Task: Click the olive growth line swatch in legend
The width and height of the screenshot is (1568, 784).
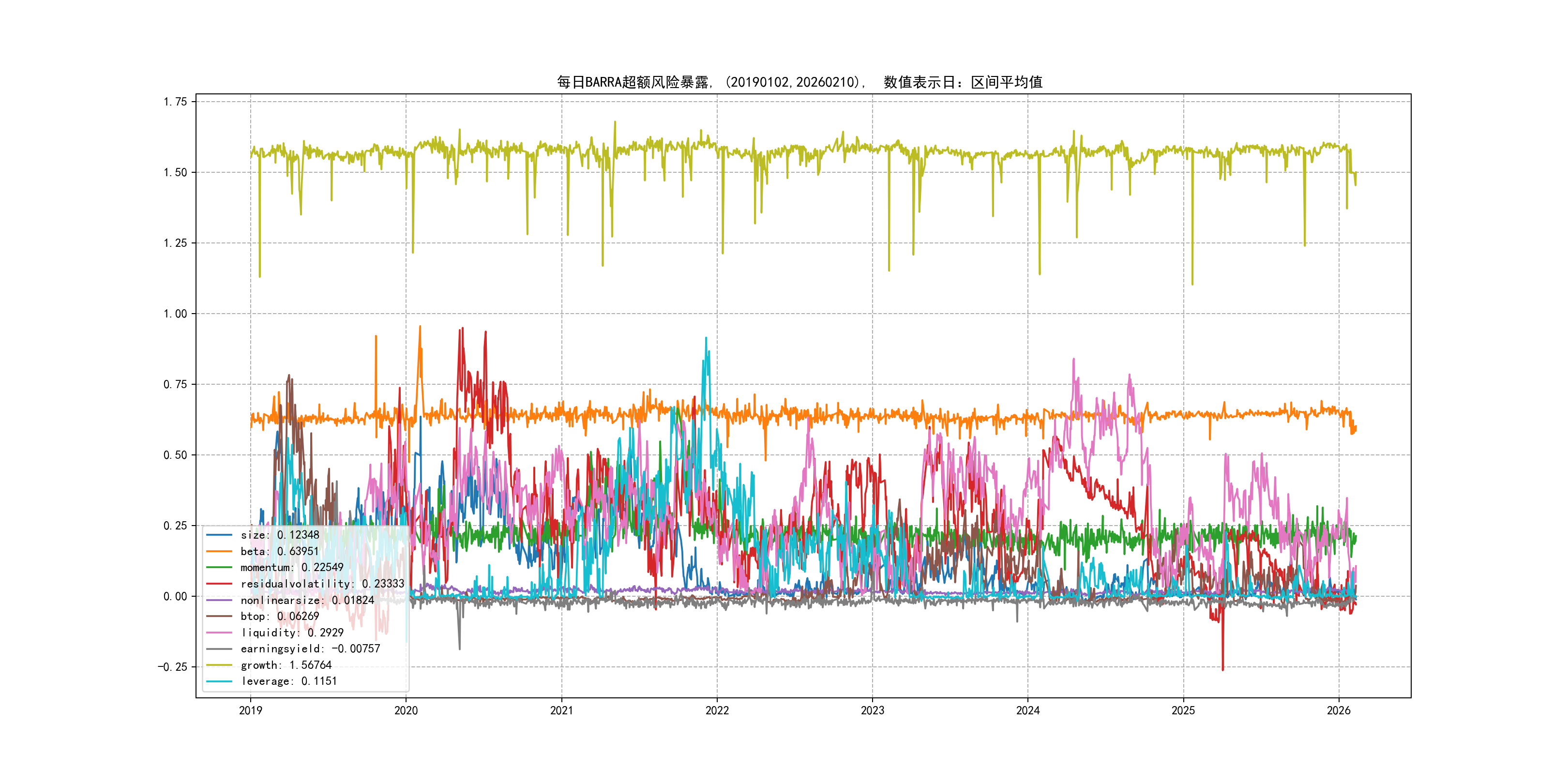Action: [219, 665]
